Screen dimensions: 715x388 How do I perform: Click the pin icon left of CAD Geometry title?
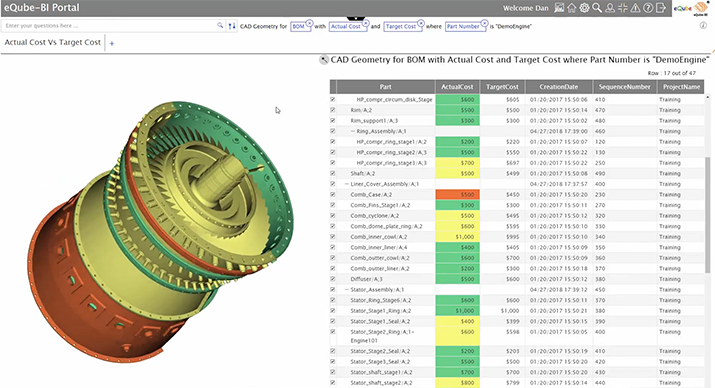[x=323, y=60]
